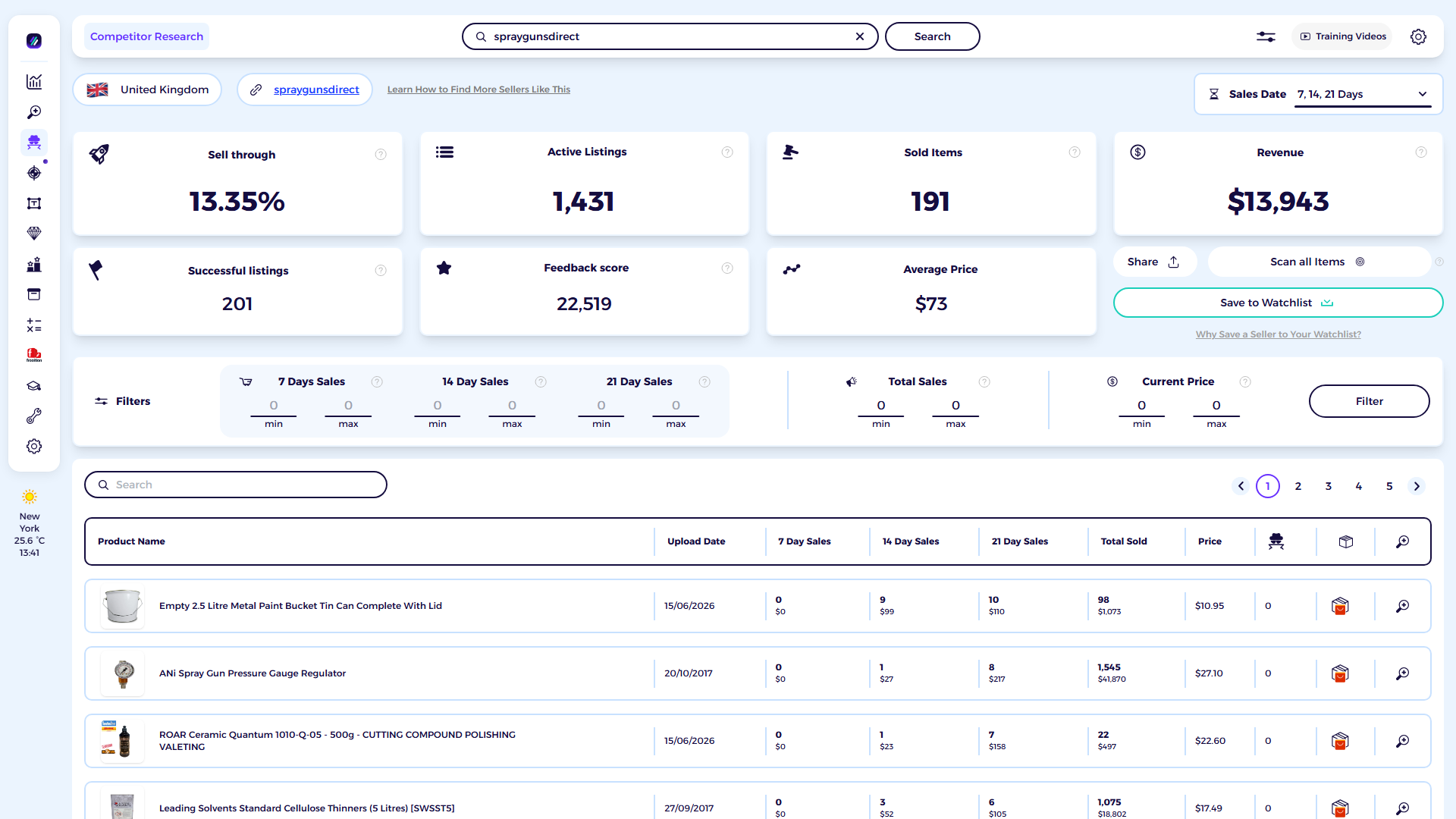Open ROAR Ceramic Quantum product row
Viewport: 1456px width, 819px height.
tap(758, 741)
